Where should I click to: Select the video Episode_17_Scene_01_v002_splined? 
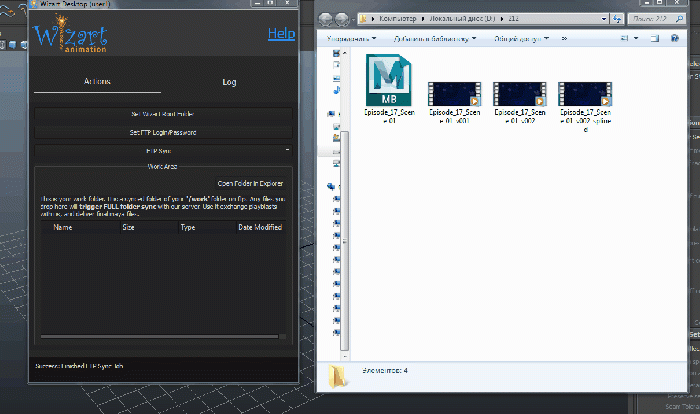tap(585, 107)
